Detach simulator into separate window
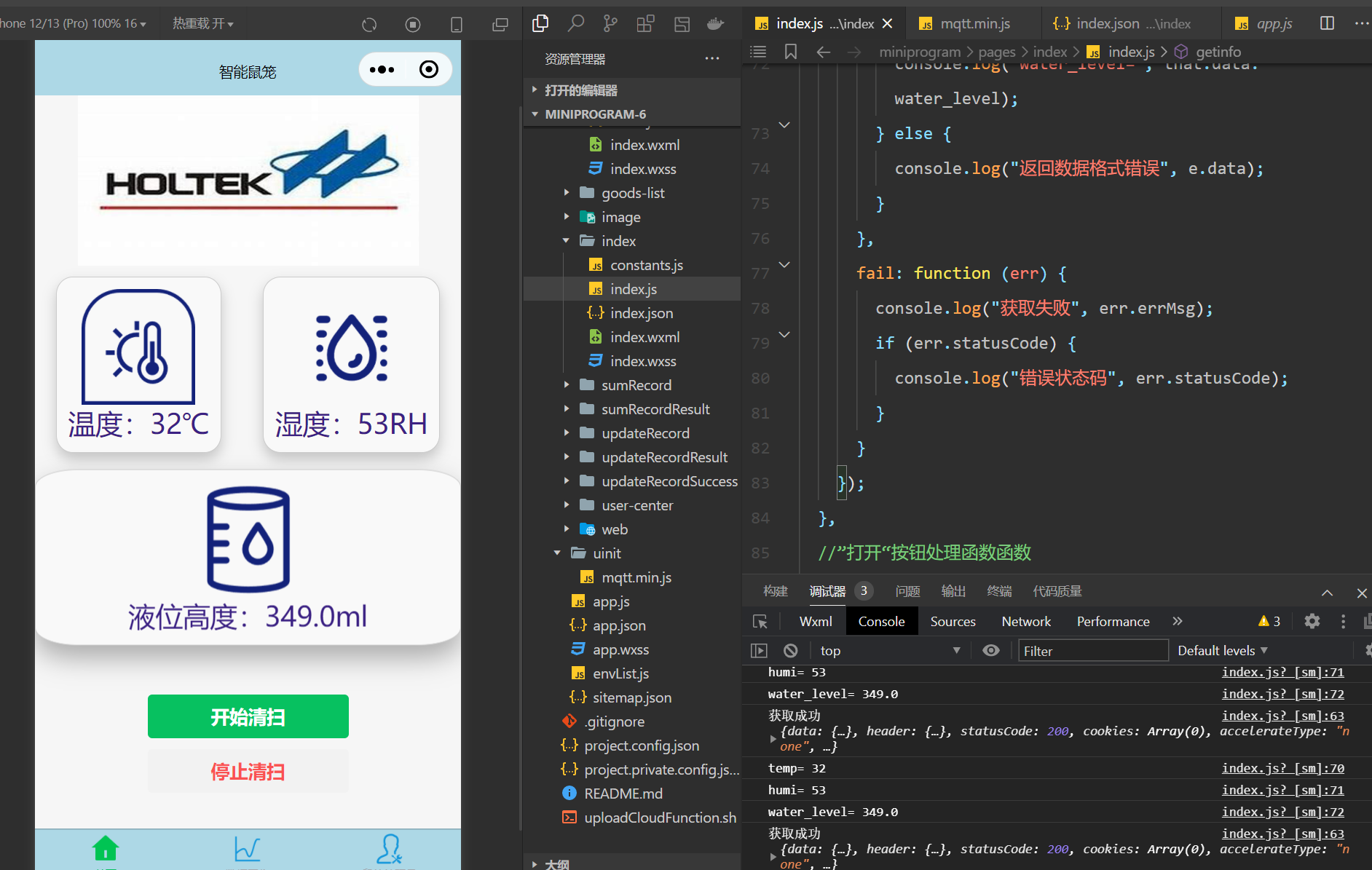The height and width of the screenshot is (870, 1372). pos(500,25)
